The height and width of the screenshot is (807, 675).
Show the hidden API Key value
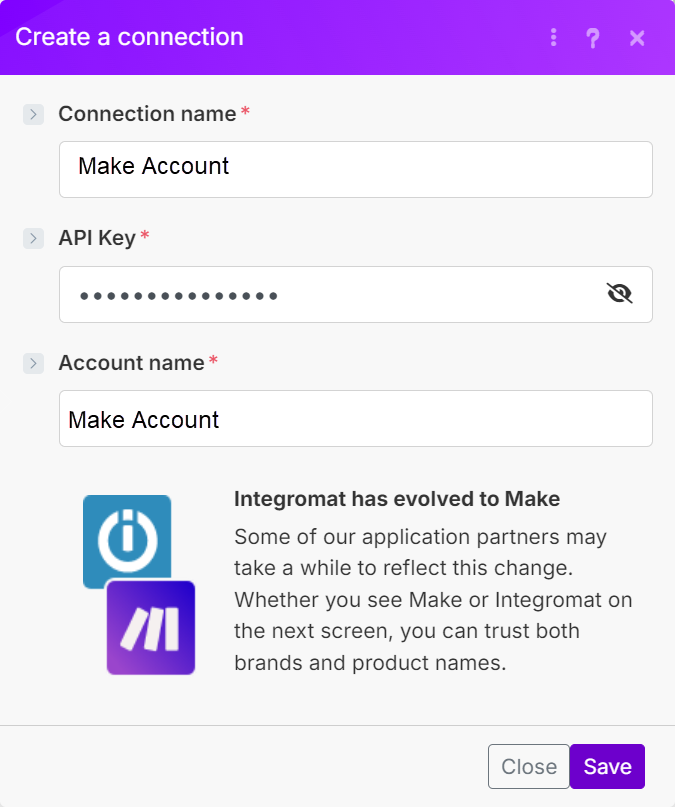[x=620, y=293]
